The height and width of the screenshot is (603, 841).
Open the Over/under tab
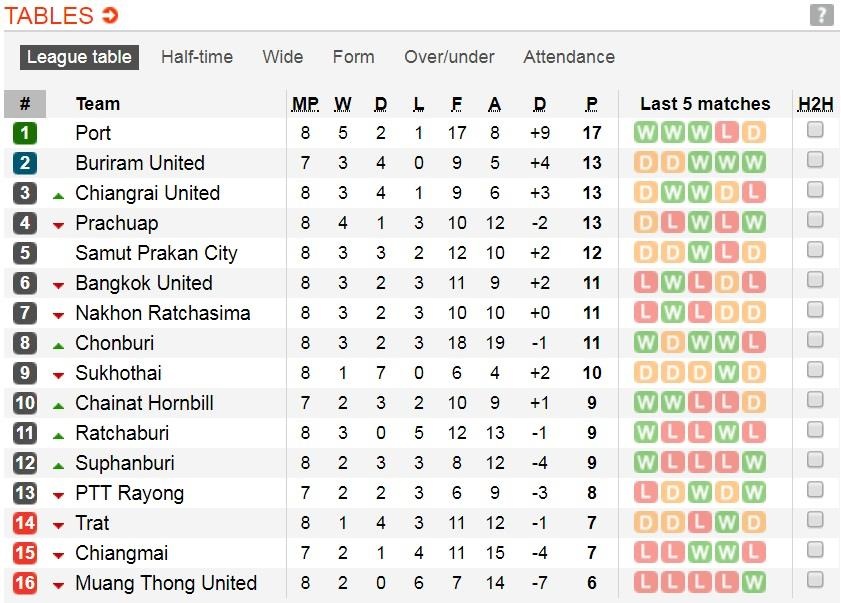click(449, 57)
